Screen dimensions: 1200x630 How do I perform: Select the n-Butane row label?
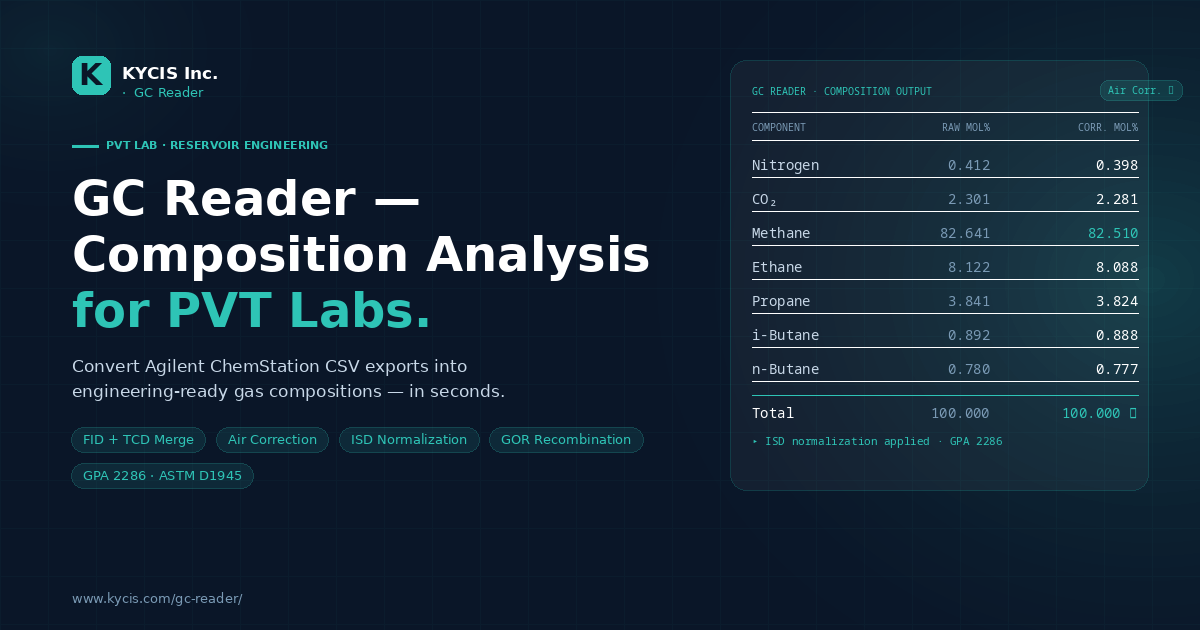click(785, 369)
